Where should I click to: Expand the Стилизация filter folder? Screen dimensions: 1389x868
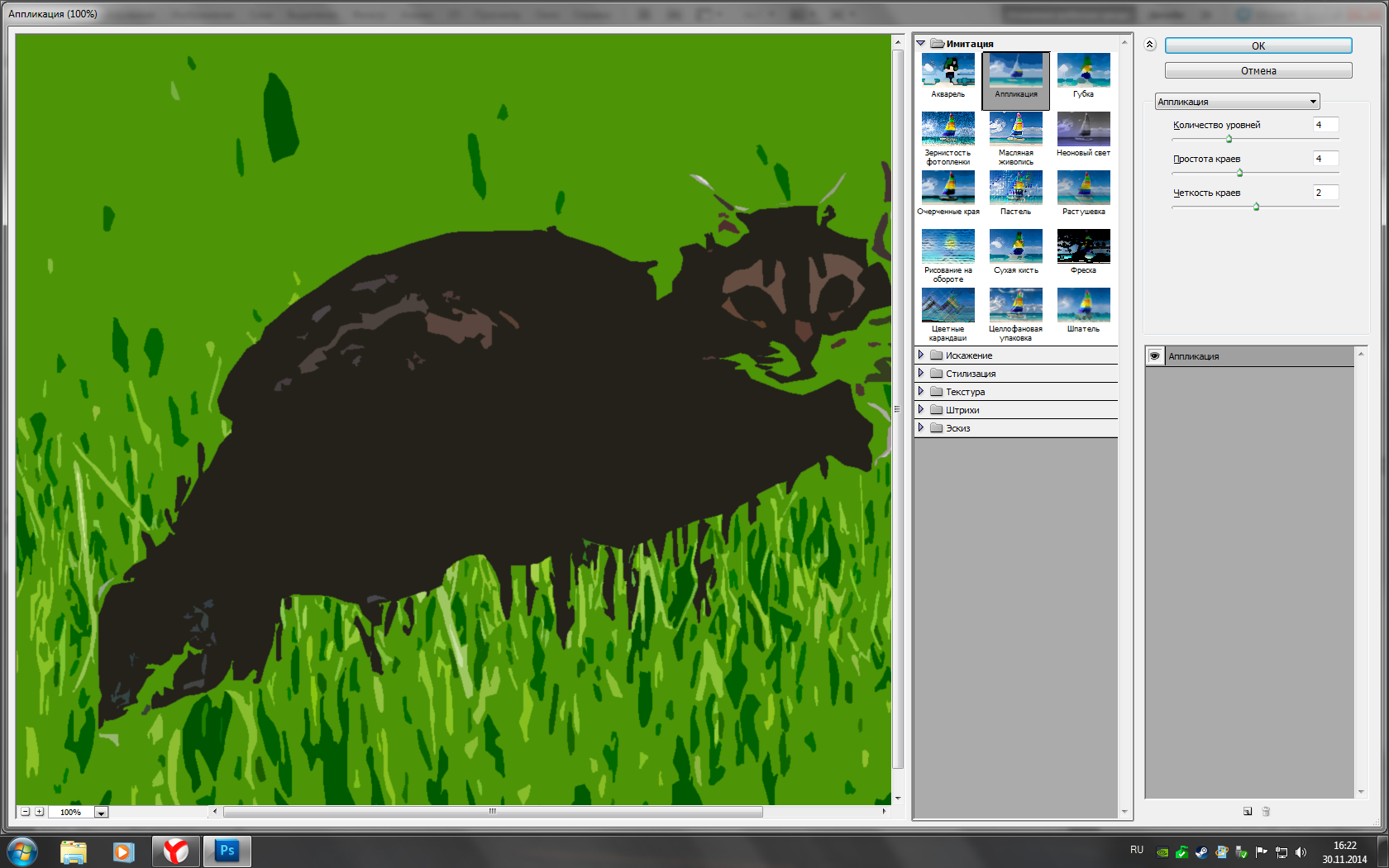(x=920, y=373)
